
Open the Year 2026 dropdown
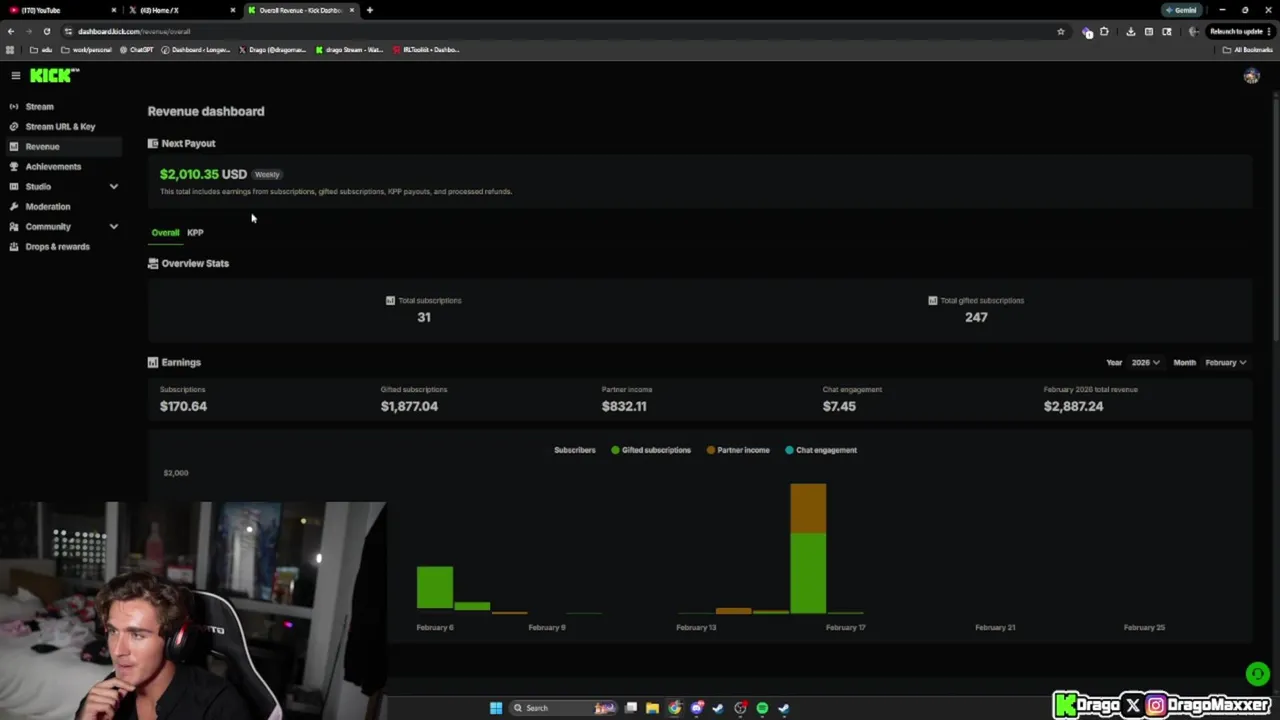coord(1145,362)
